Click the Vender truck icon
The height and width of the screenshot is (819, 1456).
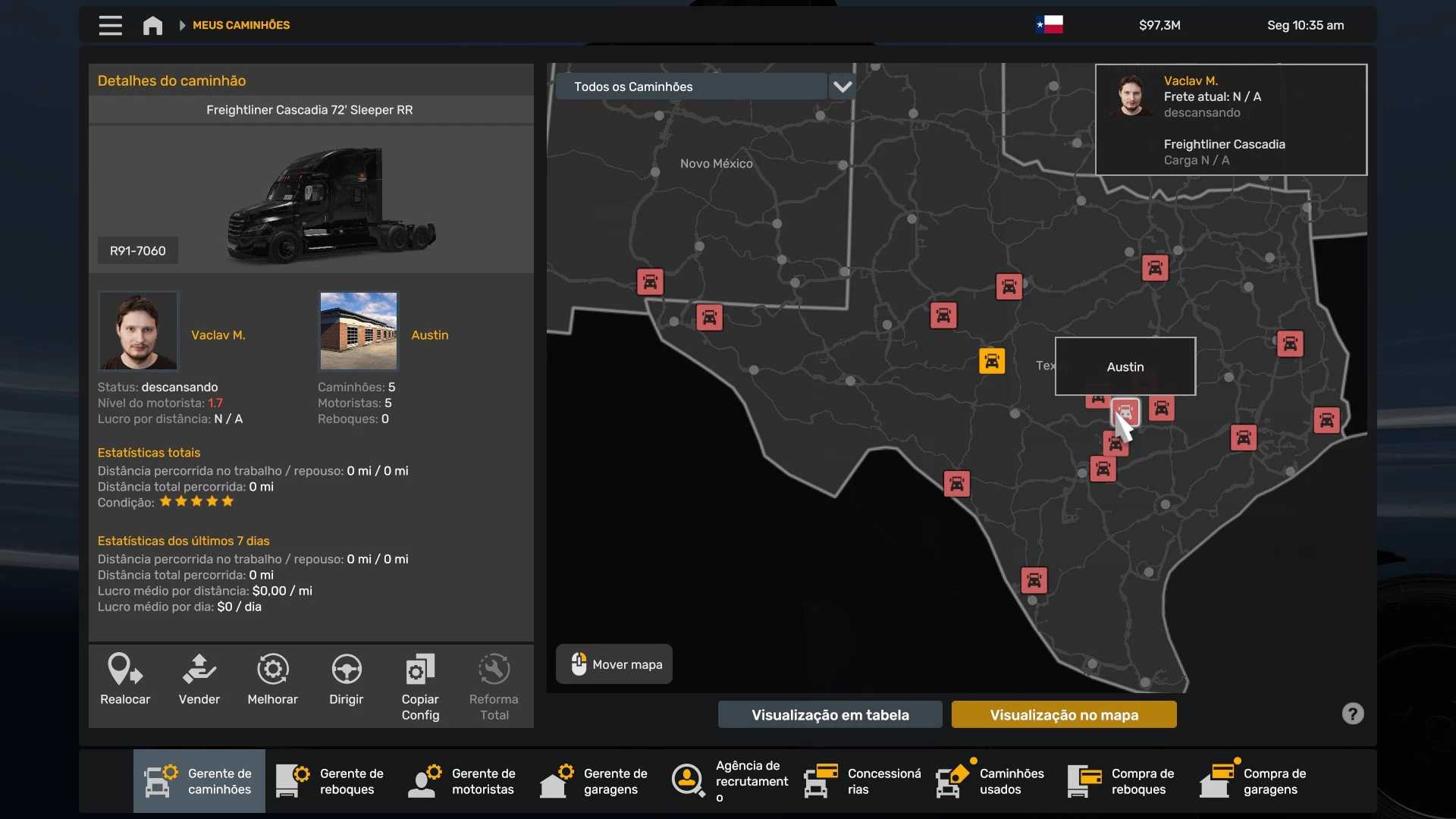(x=199, y=670)
